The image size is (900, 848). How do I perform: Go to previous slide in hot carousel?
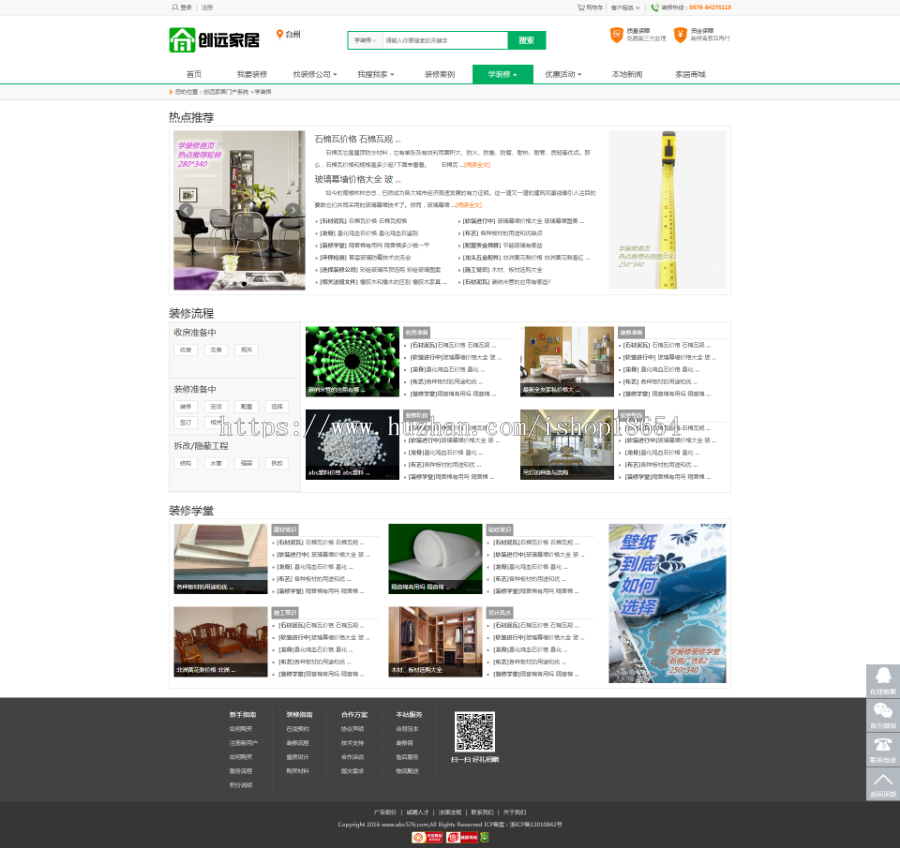click(x=185, y=210)
